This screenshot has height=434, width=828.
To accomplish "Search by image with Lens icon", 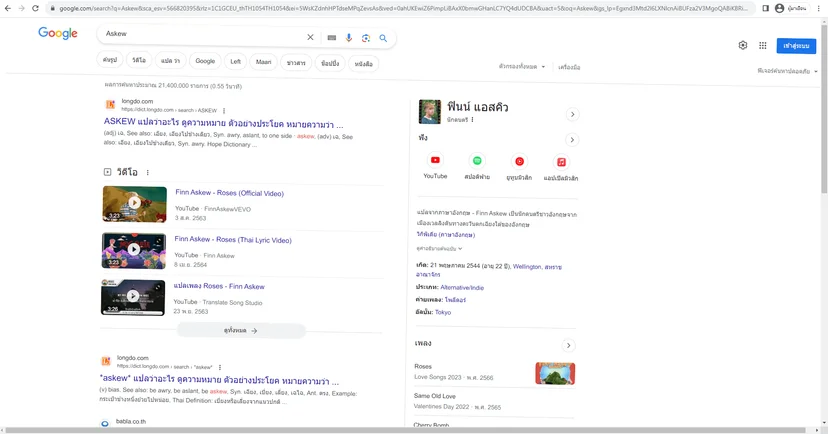I will pos(366,38).
